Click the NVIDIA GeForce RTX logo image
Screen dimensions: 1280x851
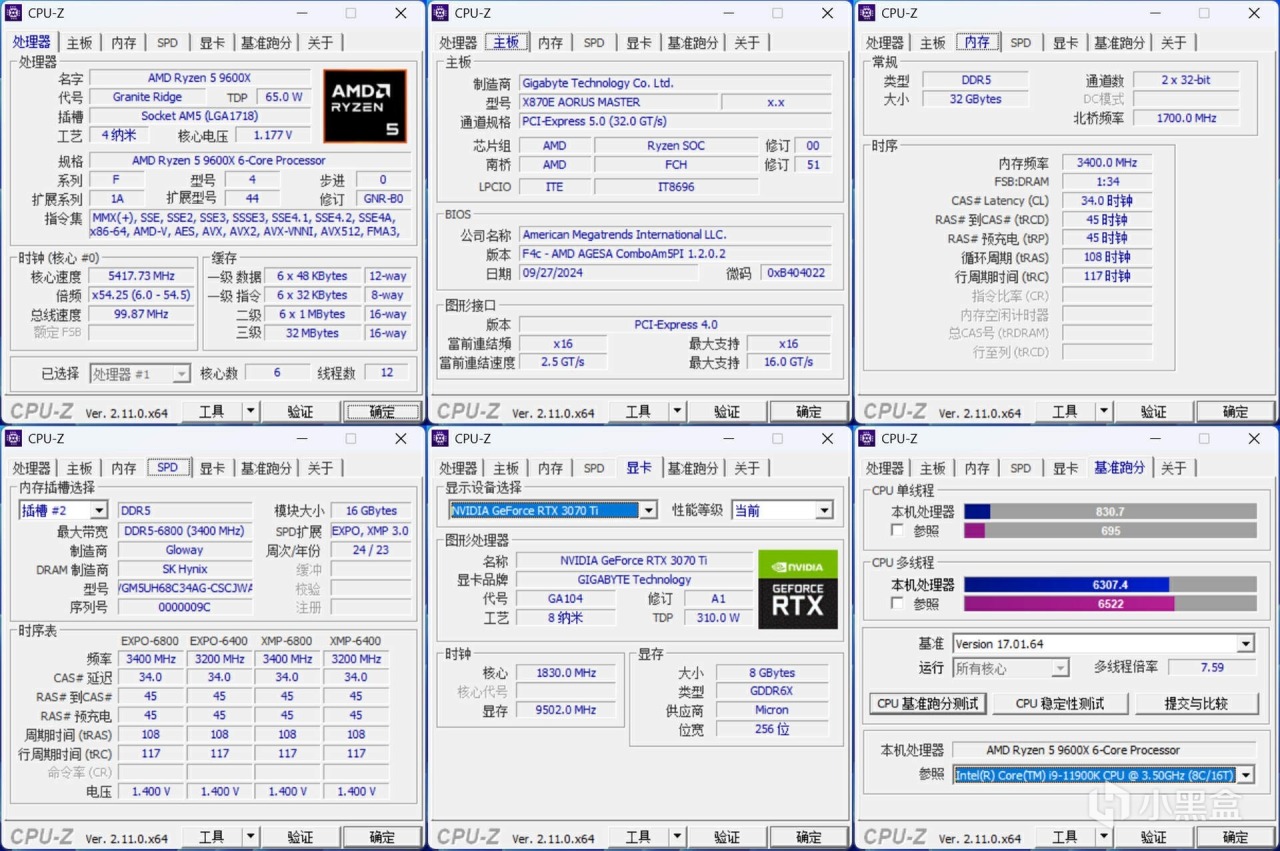(798, 590)
